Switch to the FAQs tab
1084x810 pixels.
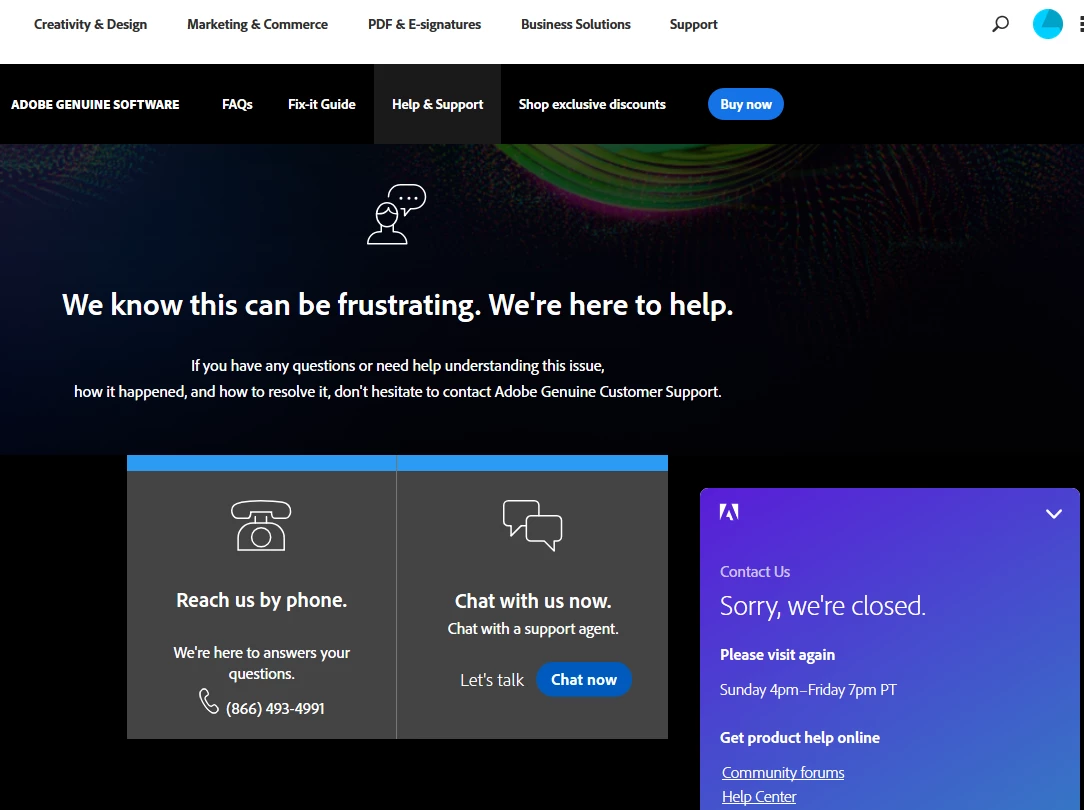[237, 104]
